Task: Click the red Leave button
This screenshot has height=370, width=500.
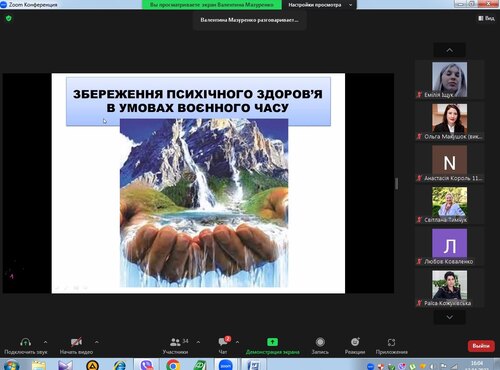Action: point(481,346)
